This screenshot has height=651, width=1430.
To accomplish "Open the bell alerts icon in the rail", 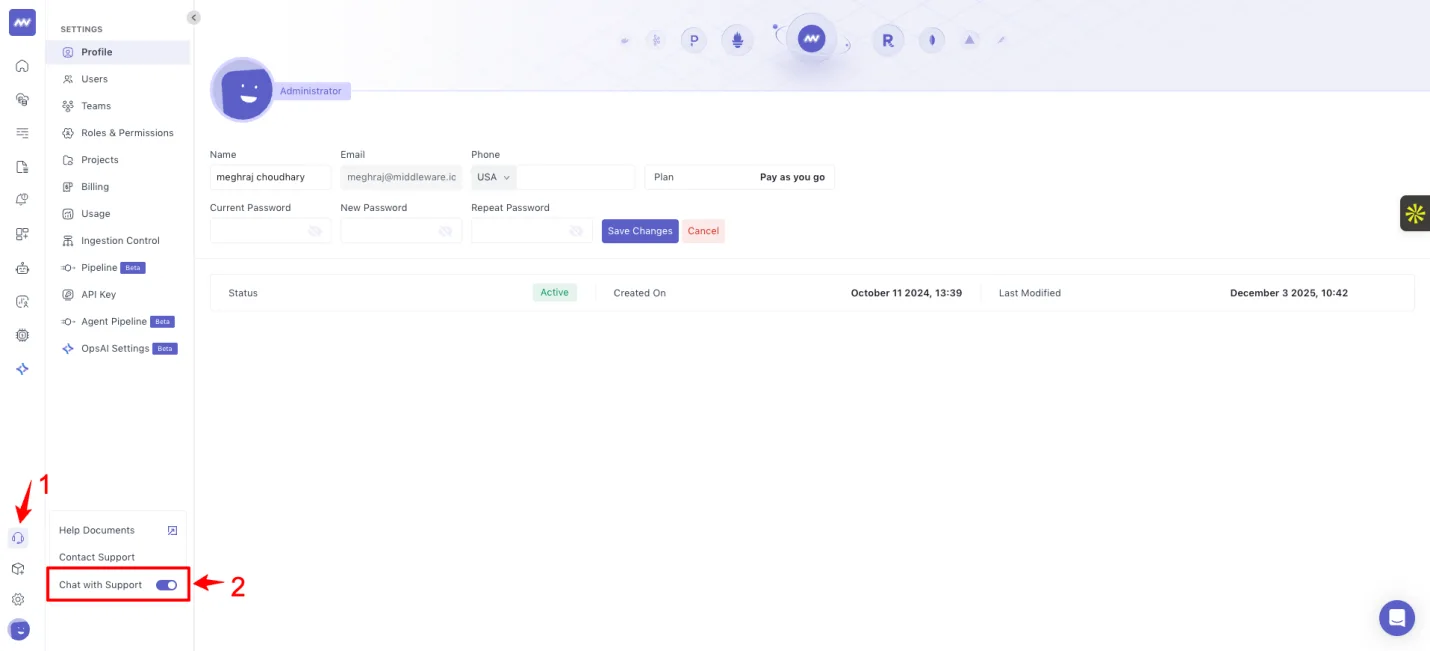I will (x=22, y=200).
